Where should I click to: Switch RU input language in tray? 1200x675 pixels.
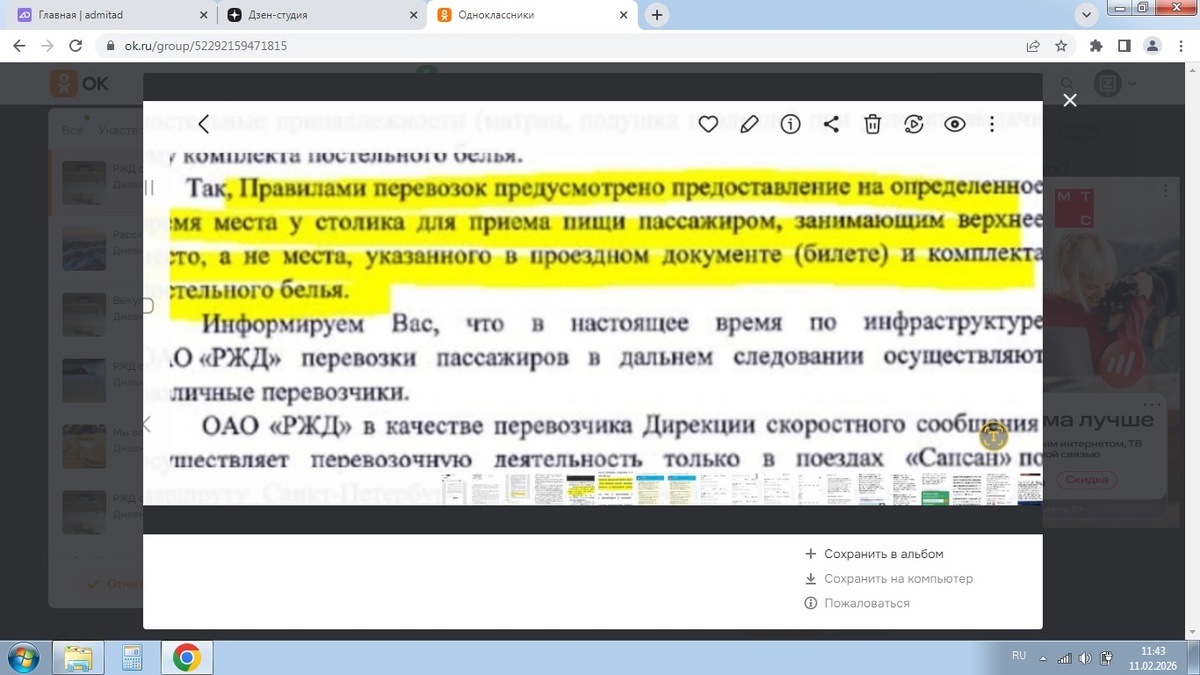pyautogui.click(x=1019, y=655)
